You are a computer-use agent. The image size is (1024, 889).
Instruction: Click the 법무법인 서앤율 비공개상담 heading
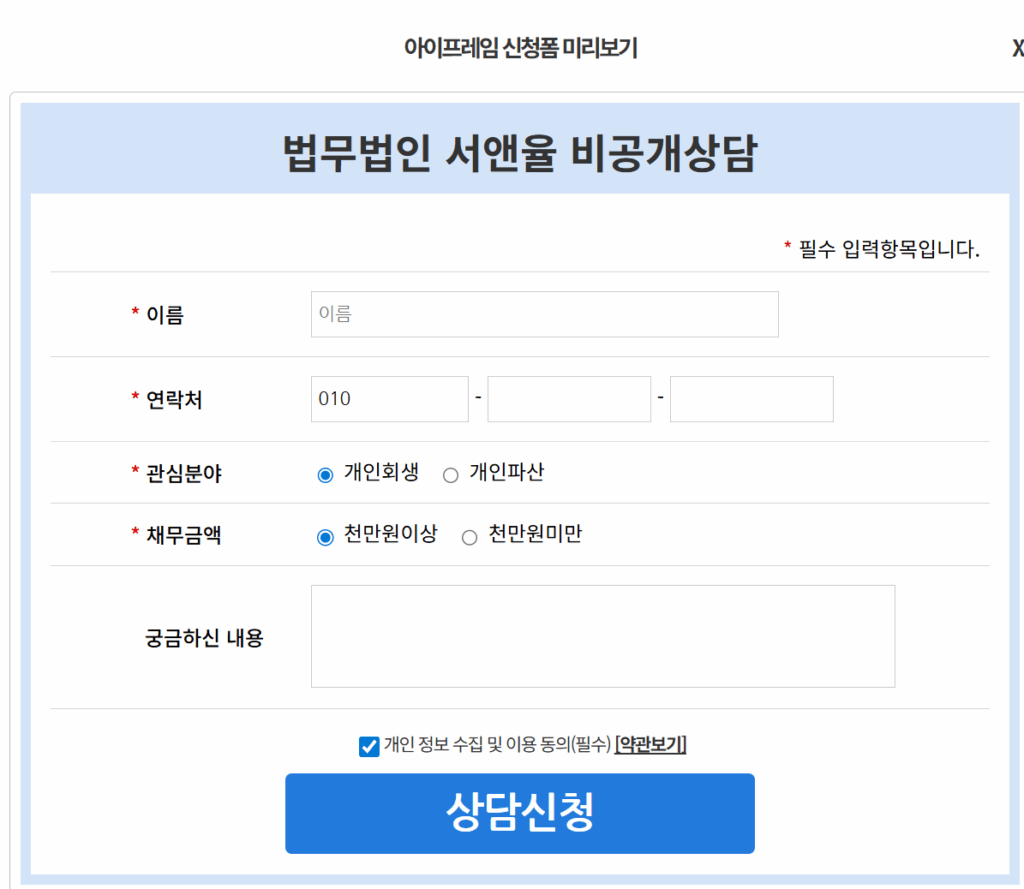[520, 154]
